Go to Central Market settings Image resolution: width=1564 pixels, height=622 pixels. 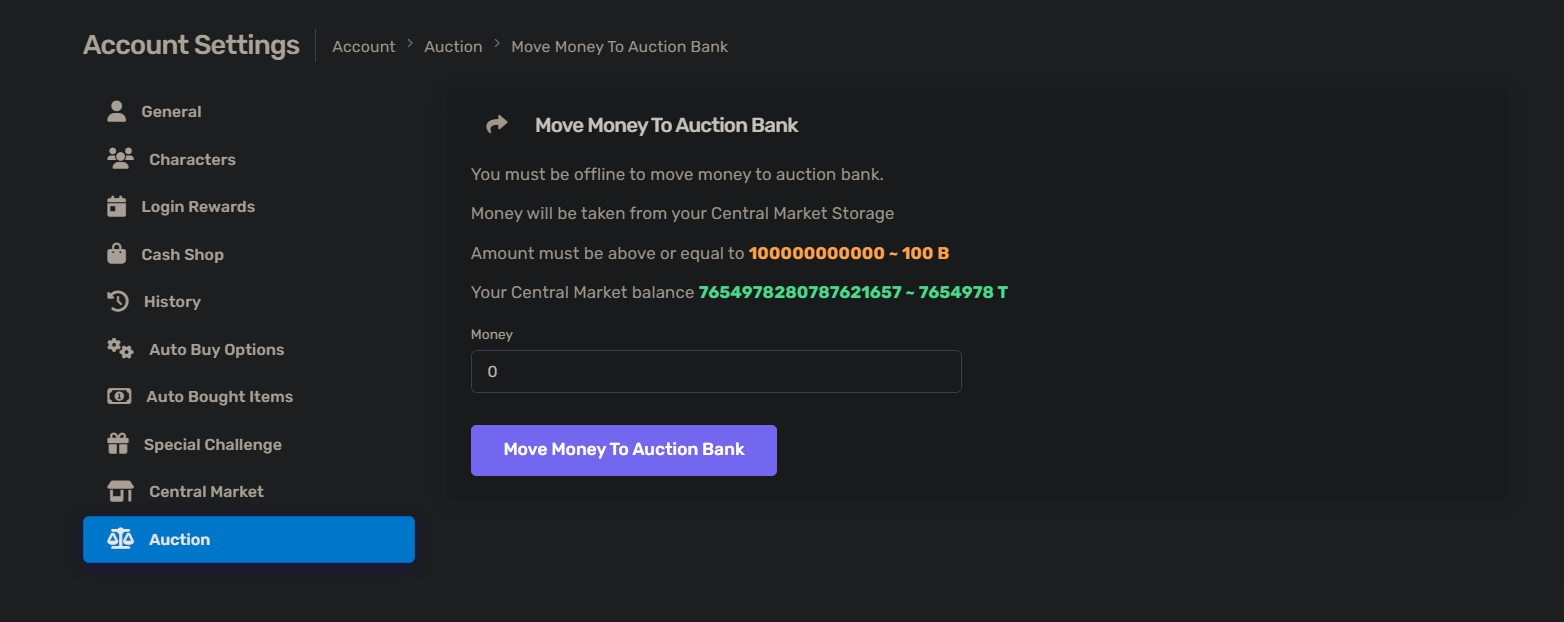pyautogui.click(x=206, y=492)
